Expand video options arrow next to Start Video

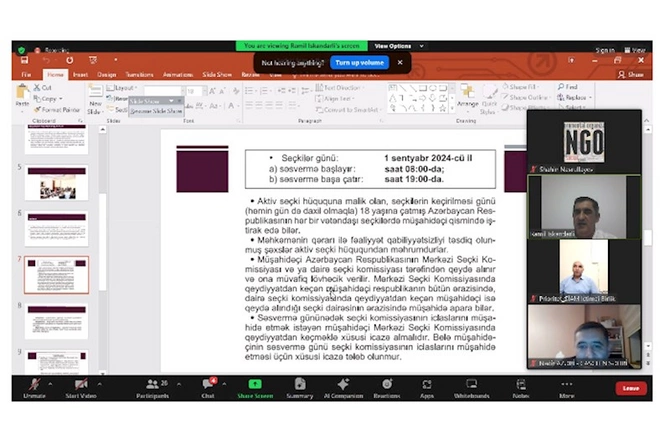[100, 384]
